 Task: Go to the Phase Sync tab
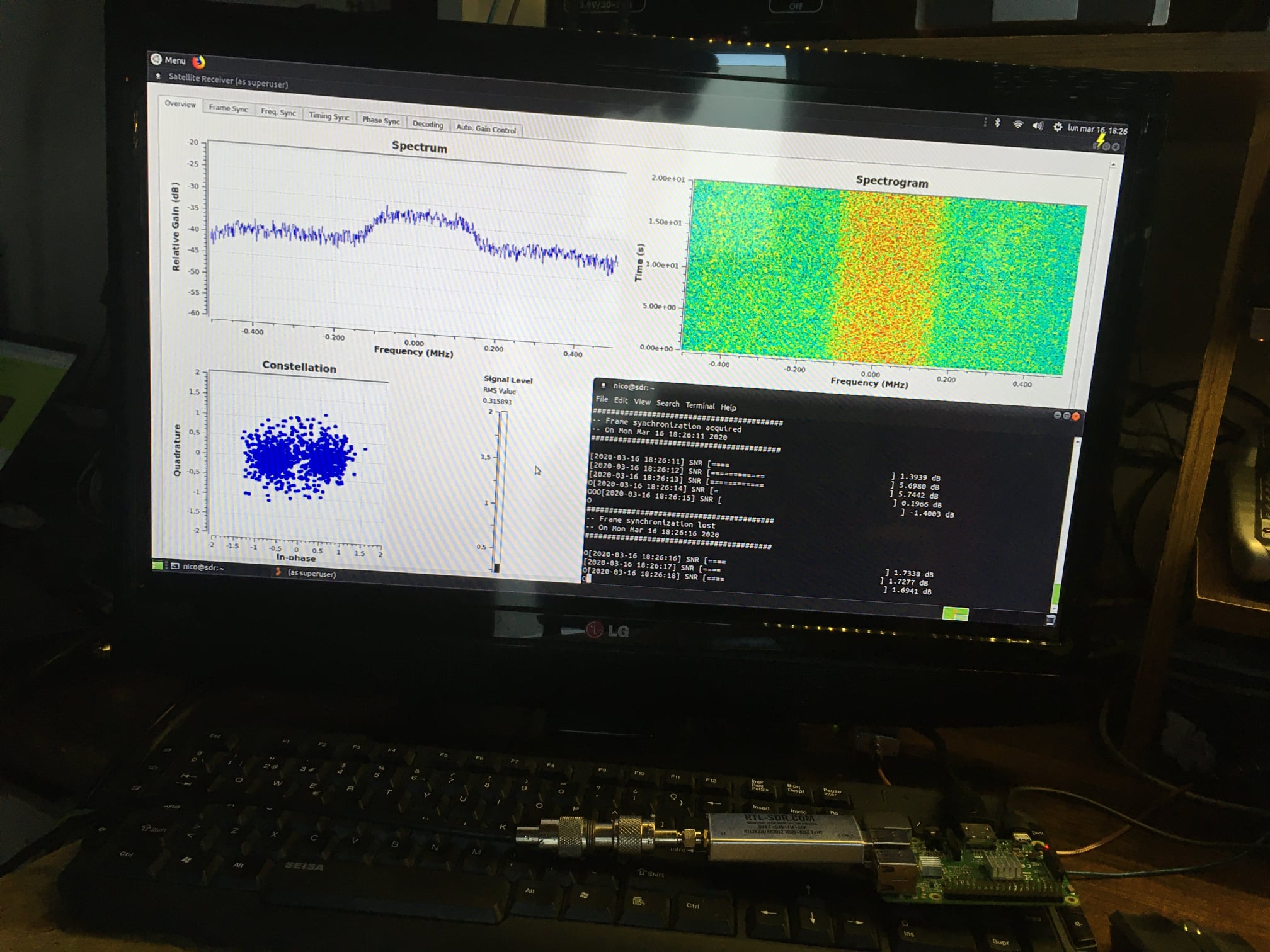(380, 120)
